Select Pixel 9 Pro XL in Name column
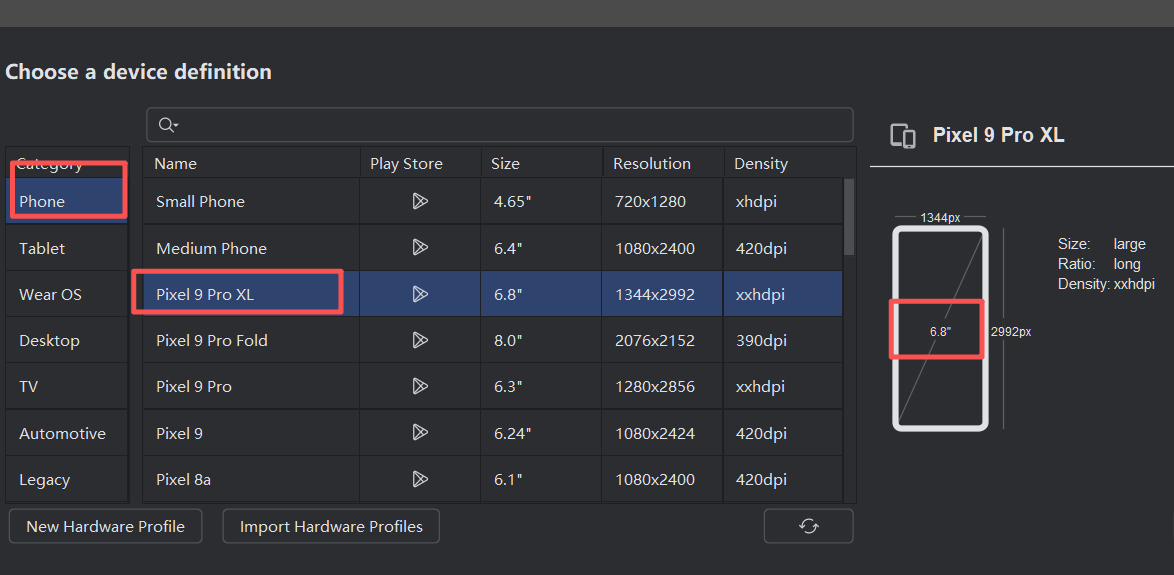Screen dimensions: 1174x575 [251, 294]
